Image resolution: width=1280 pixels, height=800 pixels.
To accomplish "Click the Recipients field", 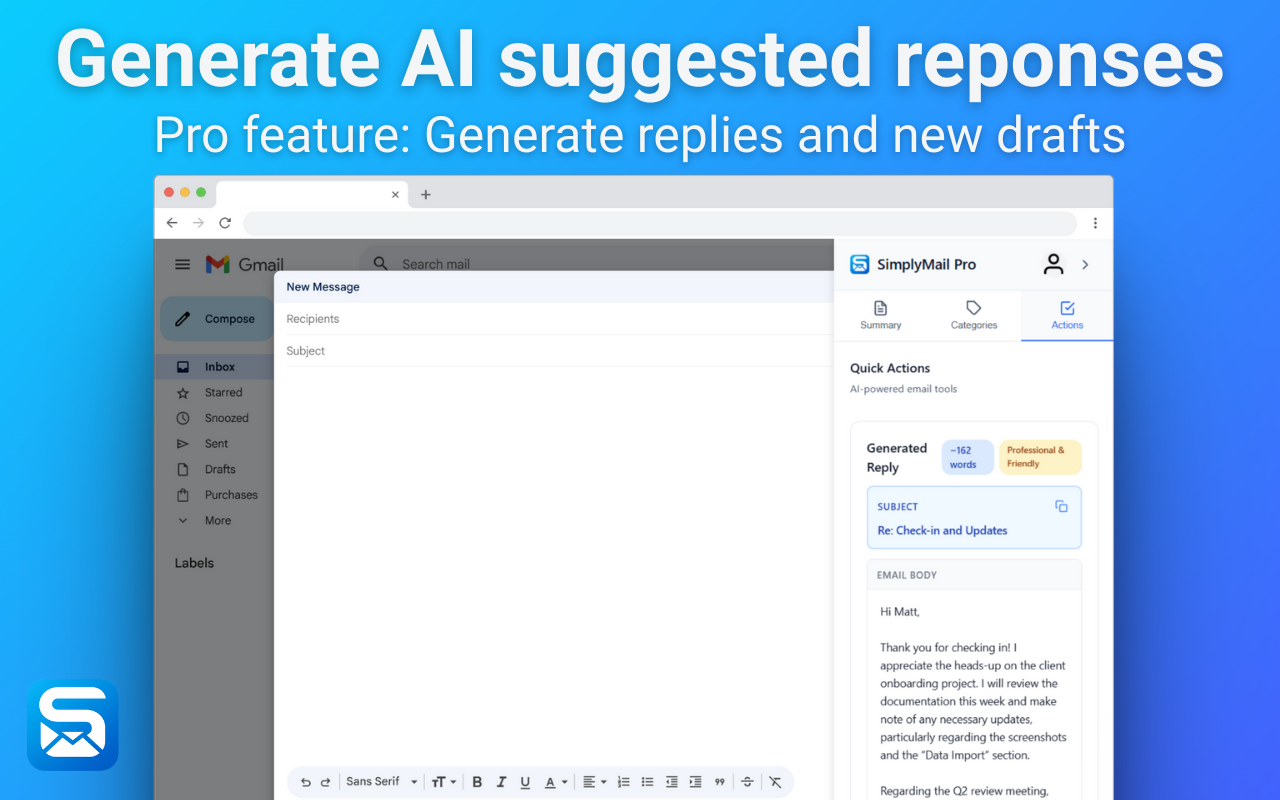I will tap(554, 319).
